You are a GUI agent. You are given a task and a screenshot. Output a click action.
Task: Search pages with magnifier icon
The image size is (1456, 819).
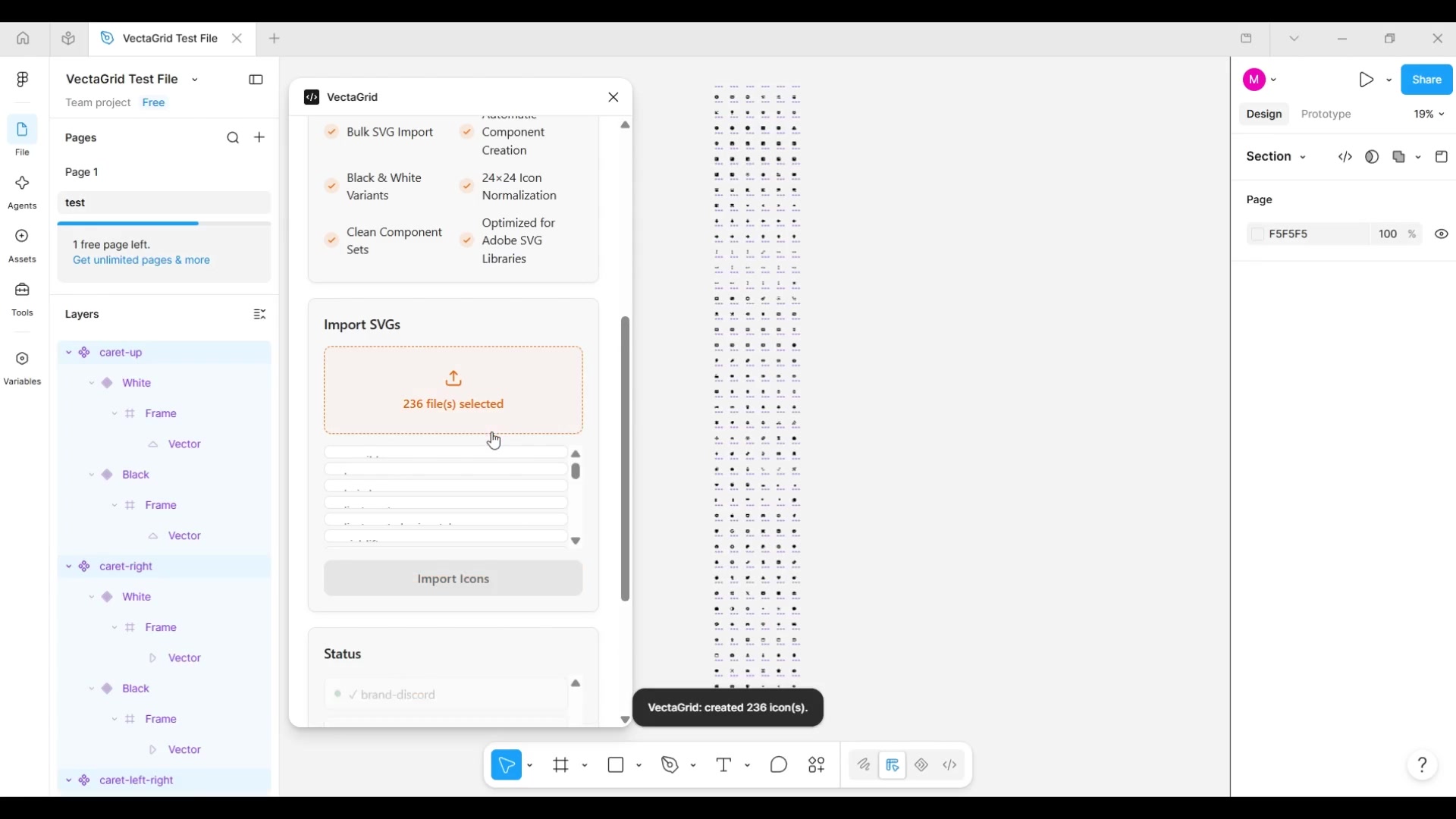point(233,138)
